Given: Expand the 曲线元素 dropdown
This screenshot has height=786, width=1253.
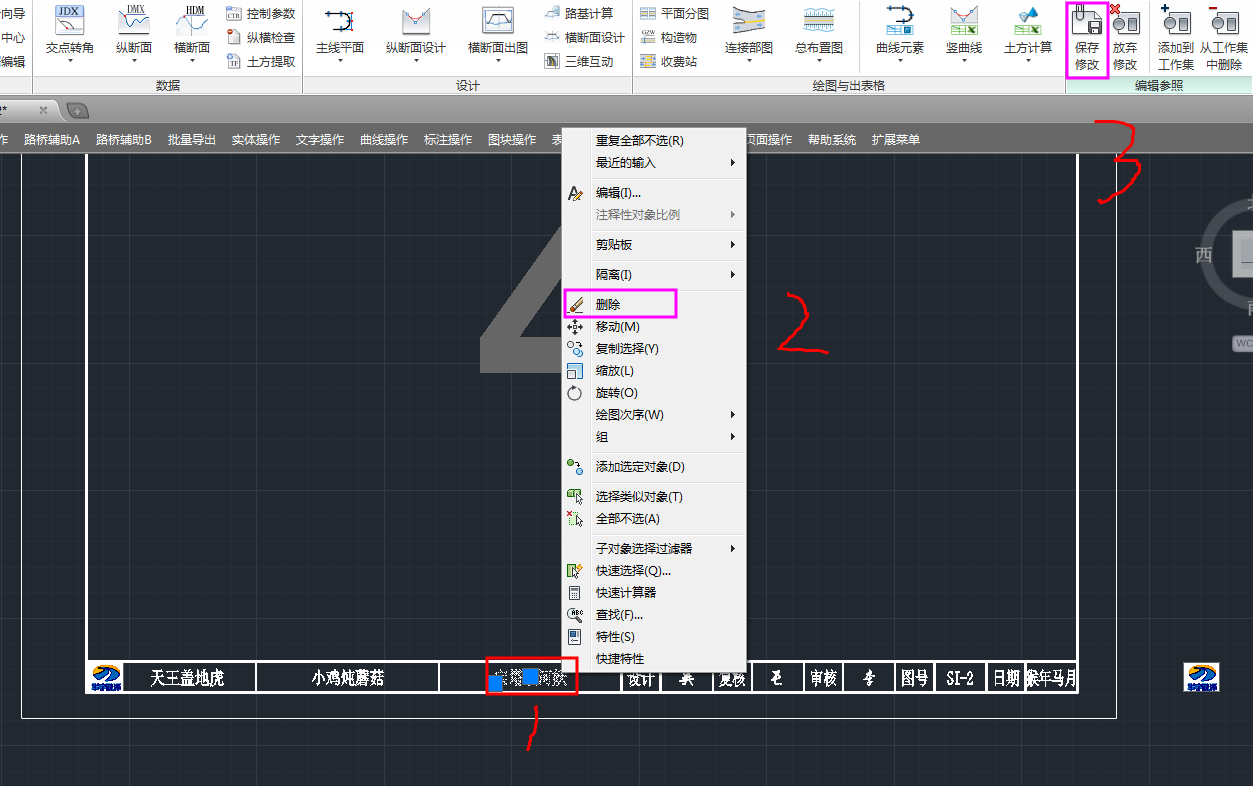Looking at the screenshot, I should coord(900,61).
